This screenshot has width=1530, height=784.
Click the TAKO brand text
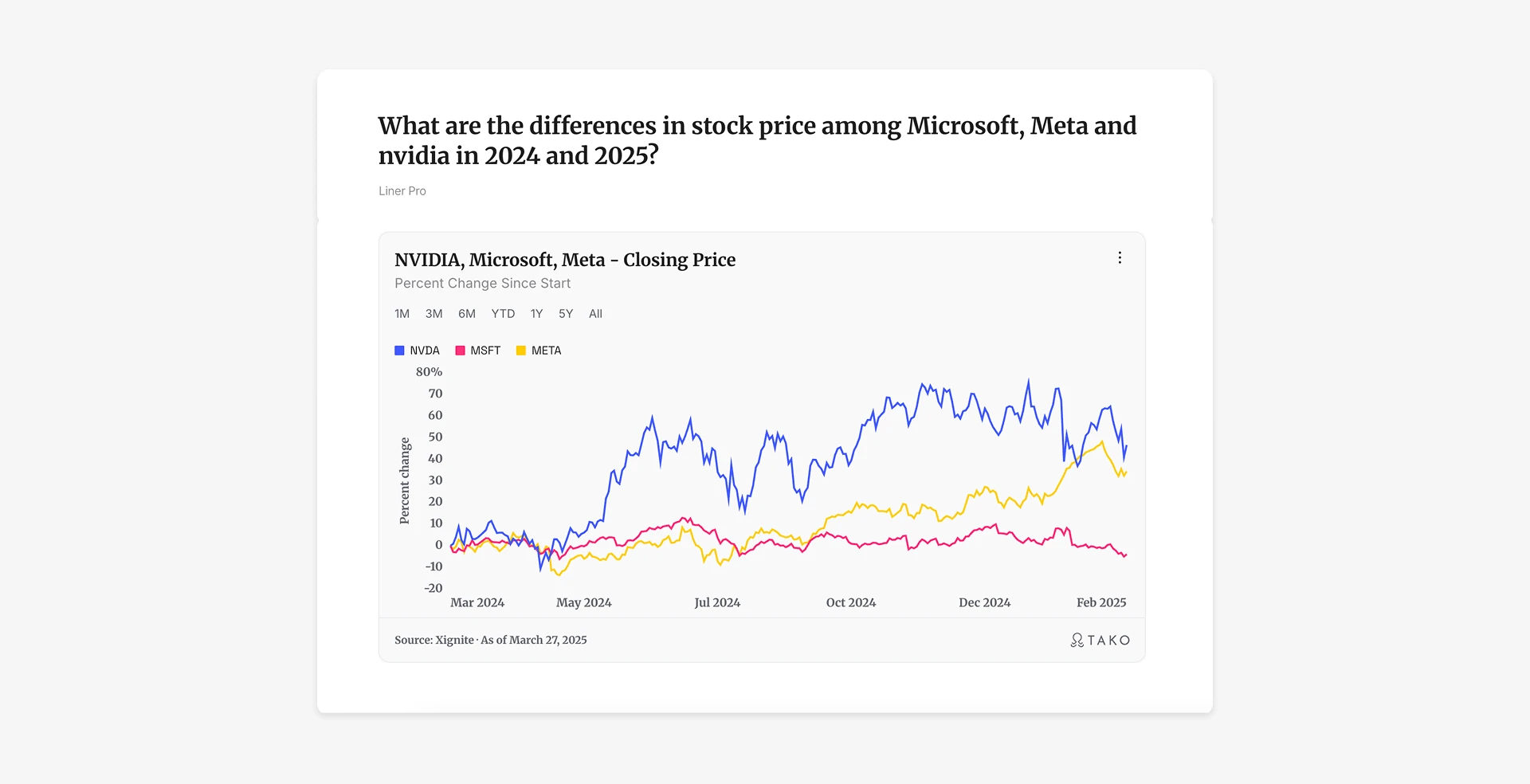coord(1108,641)
